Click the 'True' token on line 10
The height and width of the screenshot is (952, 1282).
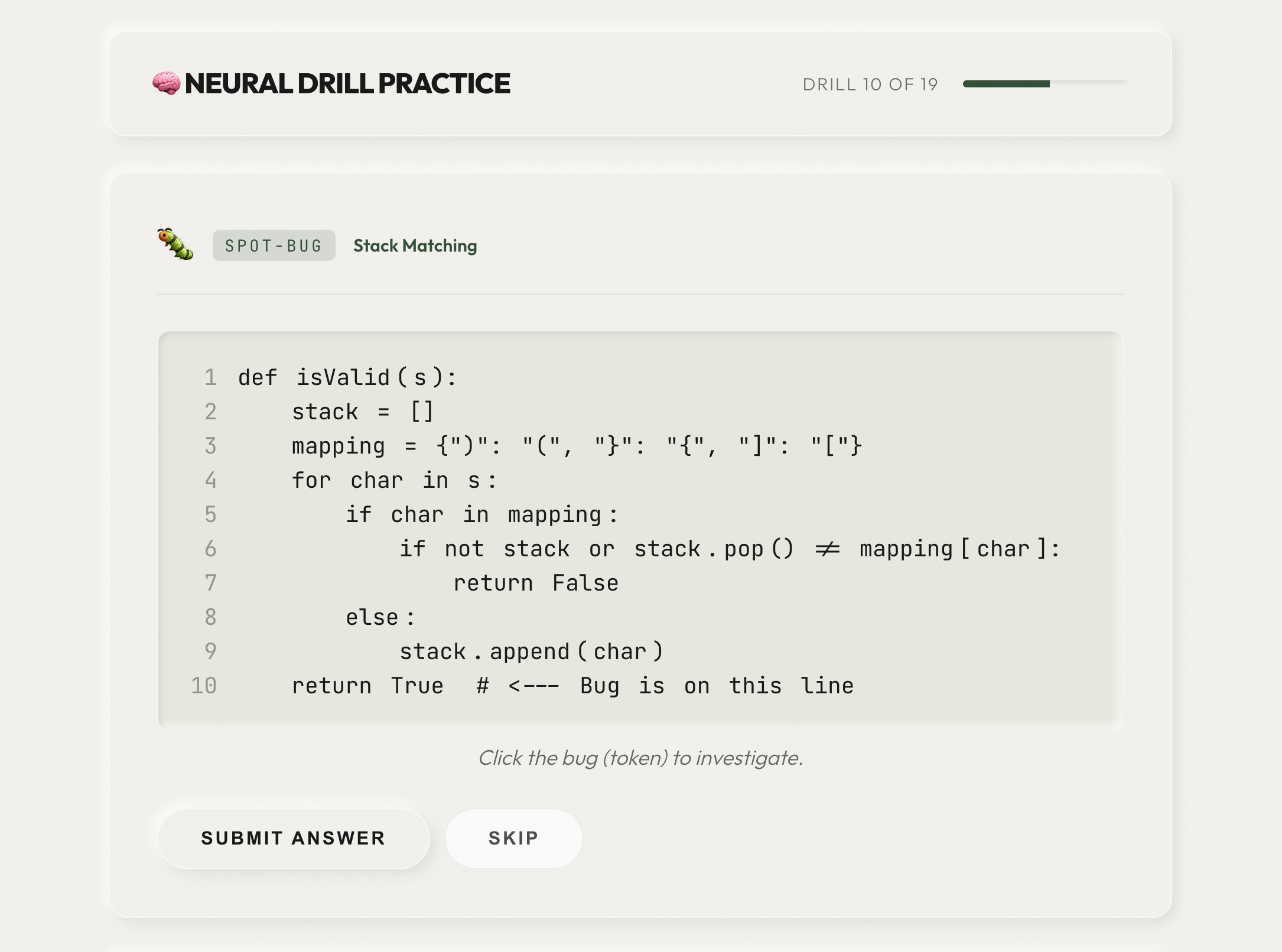(417, 686)
